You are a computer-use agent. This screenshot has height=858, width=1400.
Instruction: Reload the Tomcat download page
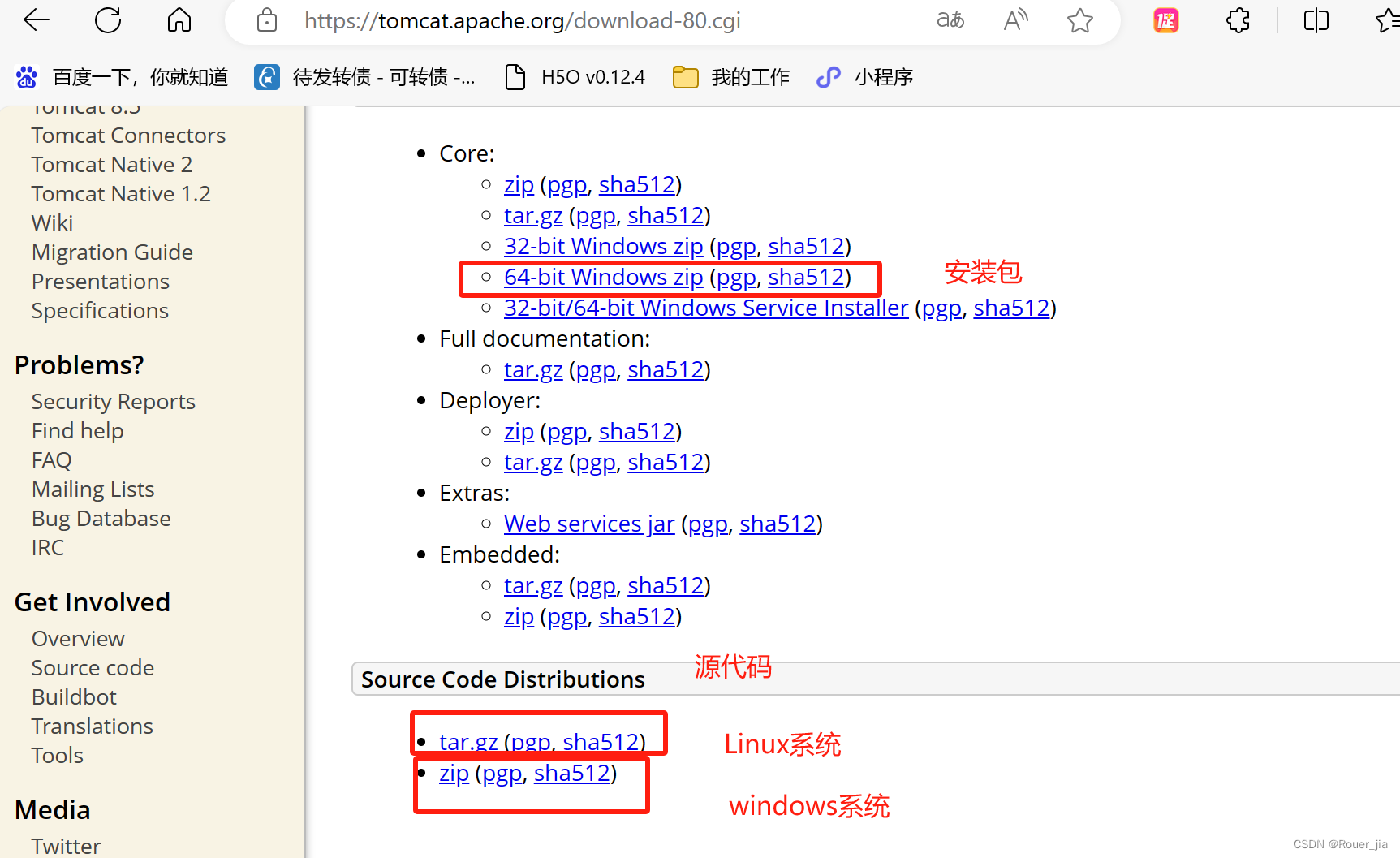(108, 20)
